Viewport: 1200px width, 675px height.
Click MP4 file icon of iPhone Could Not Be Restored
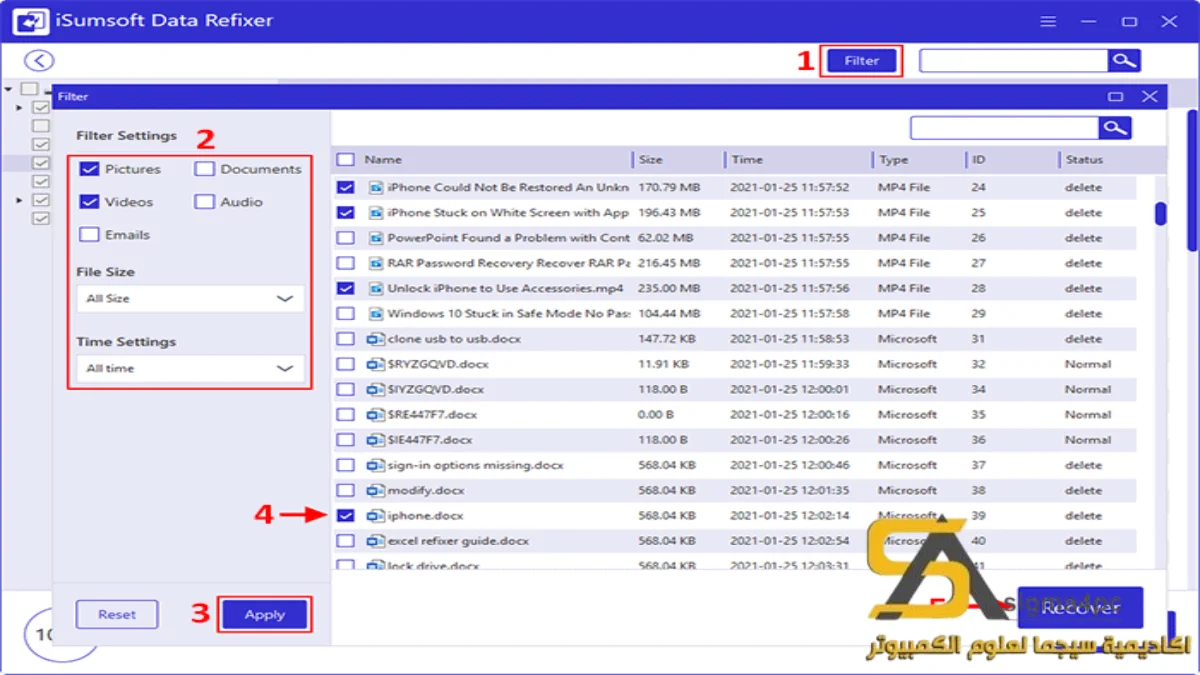[376, 187]
